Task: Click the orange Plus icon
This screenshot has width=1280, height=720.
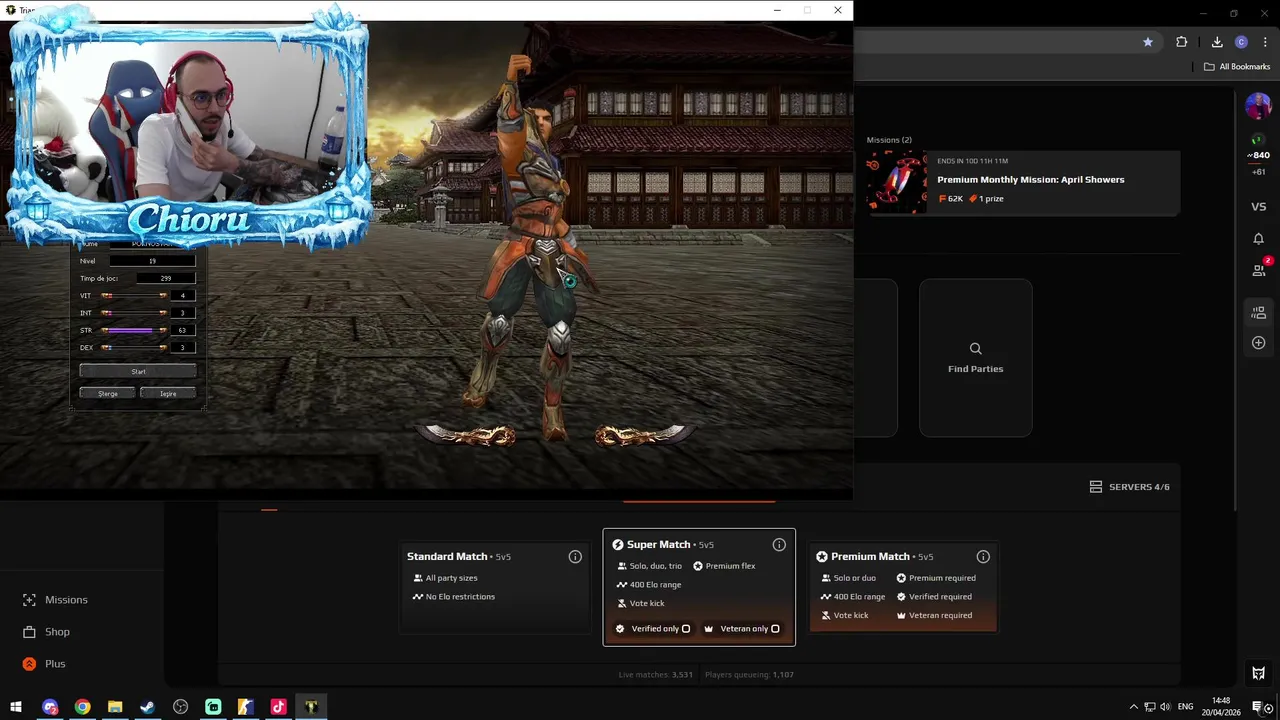Action: pyautogui.click(x=29, y=664)
